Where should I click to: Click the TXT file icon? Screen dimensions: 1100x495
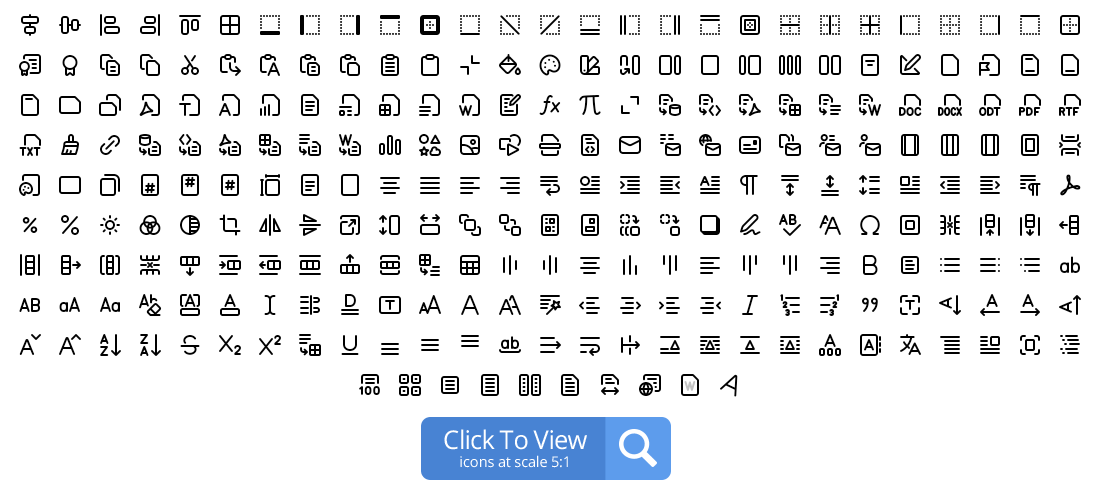29,146
